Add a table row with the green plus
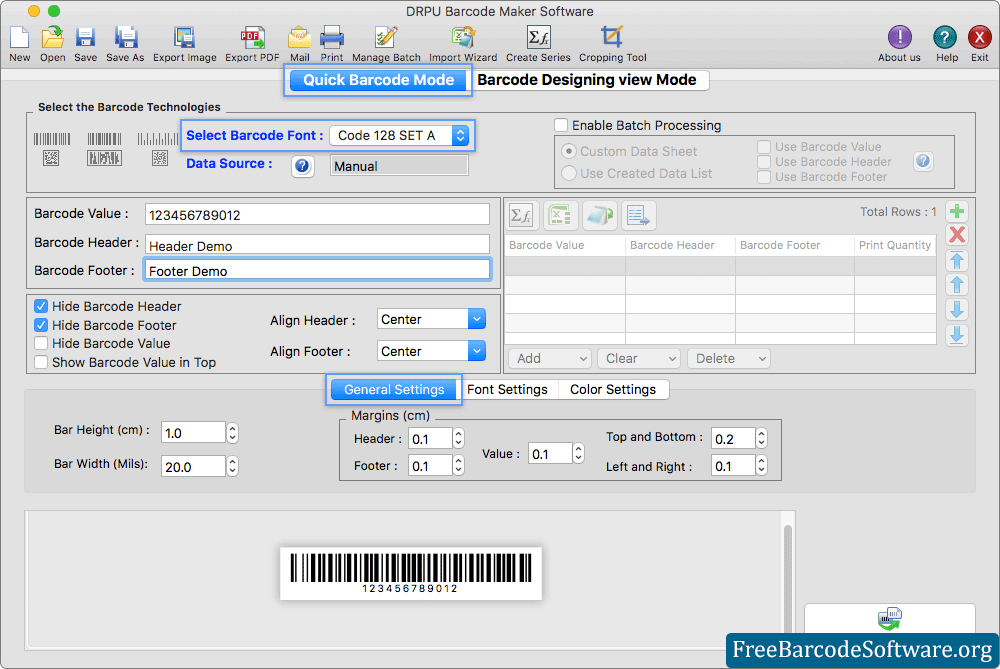Viewport: 1000px width, 669px height. click(957, 211)
